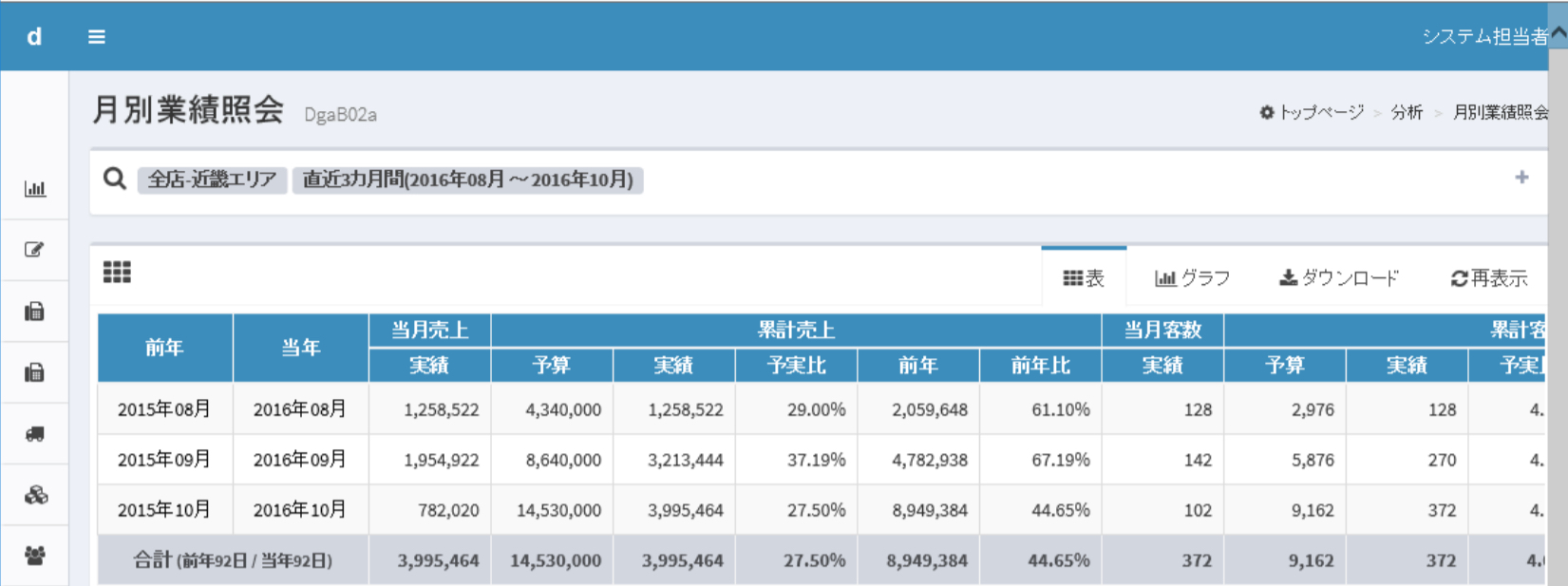Click the grid icon above the table
Viewport: 1568px width, 586px height.
pos(117,273)
